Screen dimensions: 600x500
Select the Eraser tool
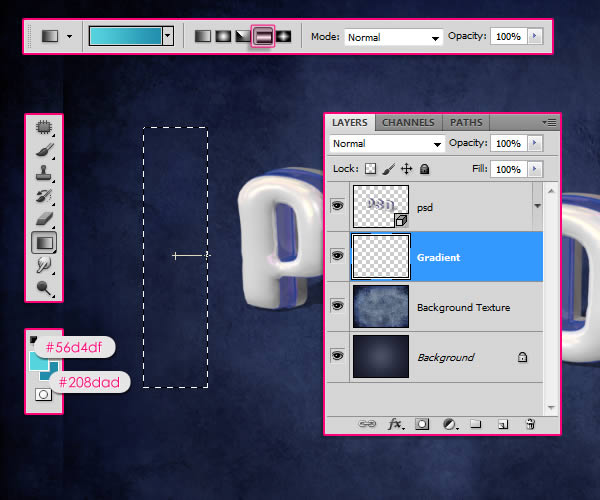pos(44,218)
